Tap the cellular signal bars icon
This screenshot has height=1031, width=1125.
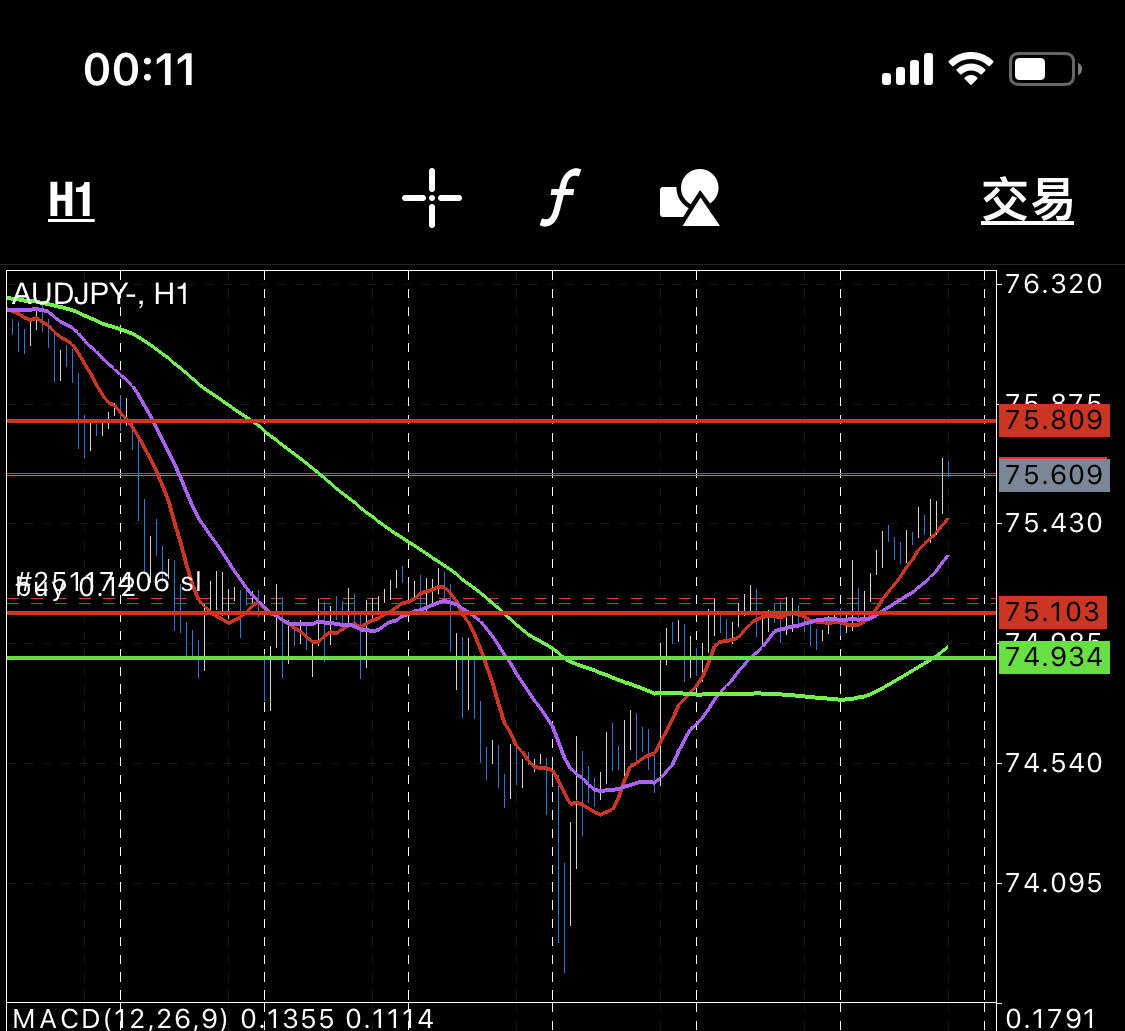(907, 69)
